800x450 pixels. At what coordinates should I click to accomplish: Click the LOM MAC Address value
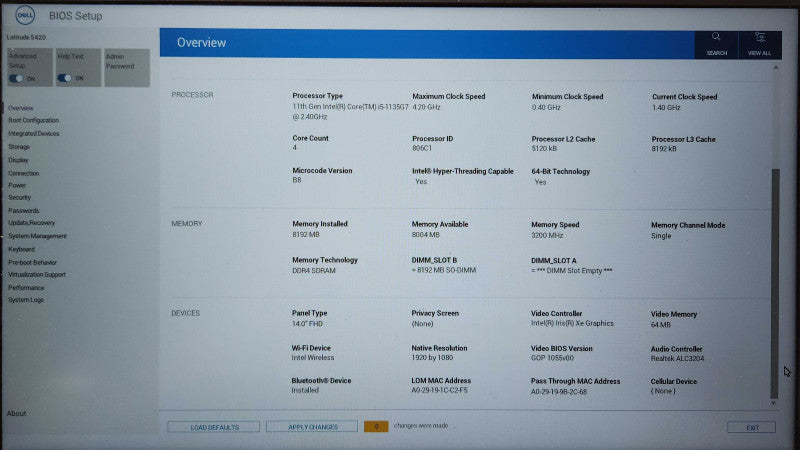439,390
